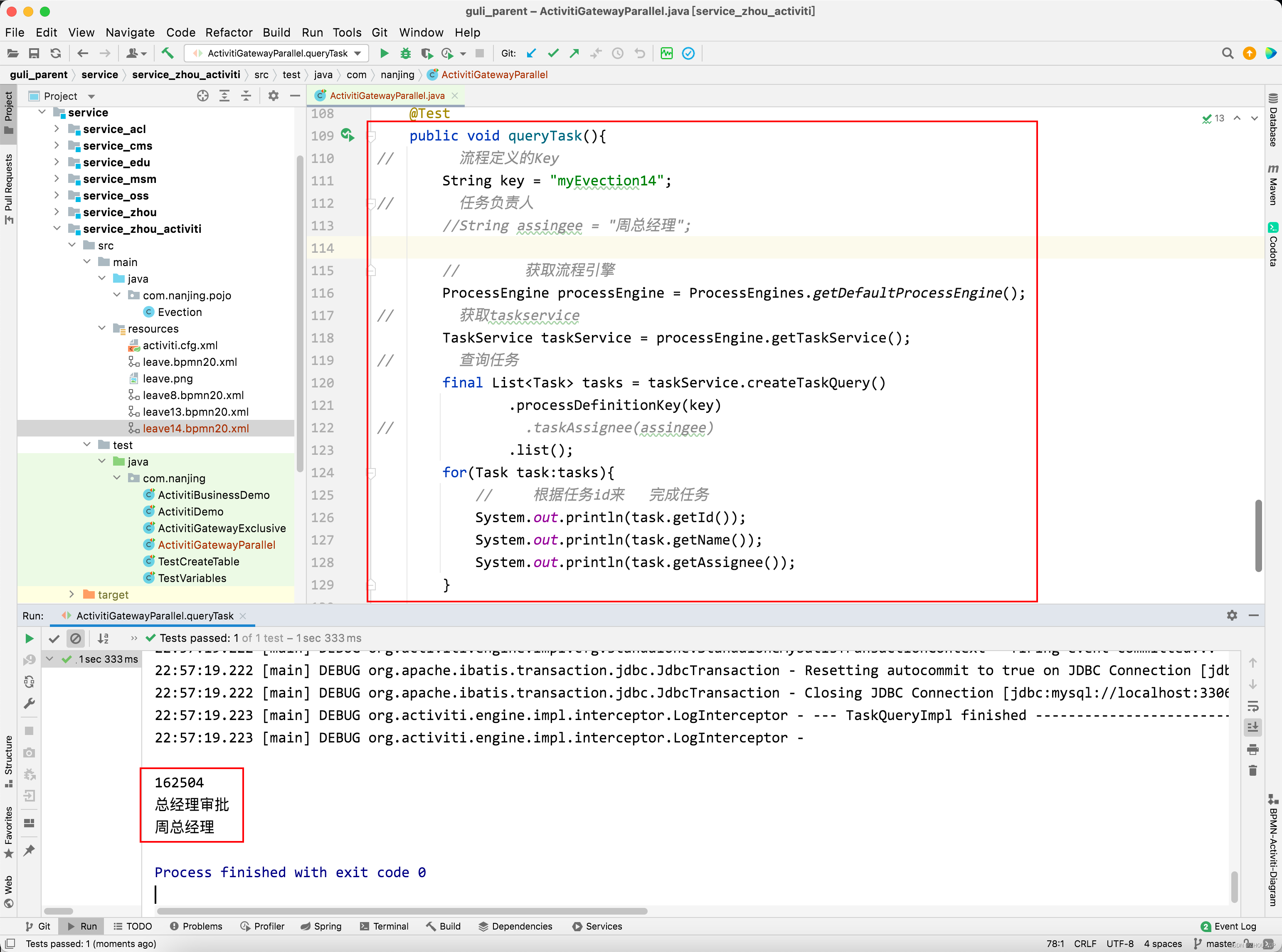
Task: Toggle show ignored tests button
Action: (76, 639)
